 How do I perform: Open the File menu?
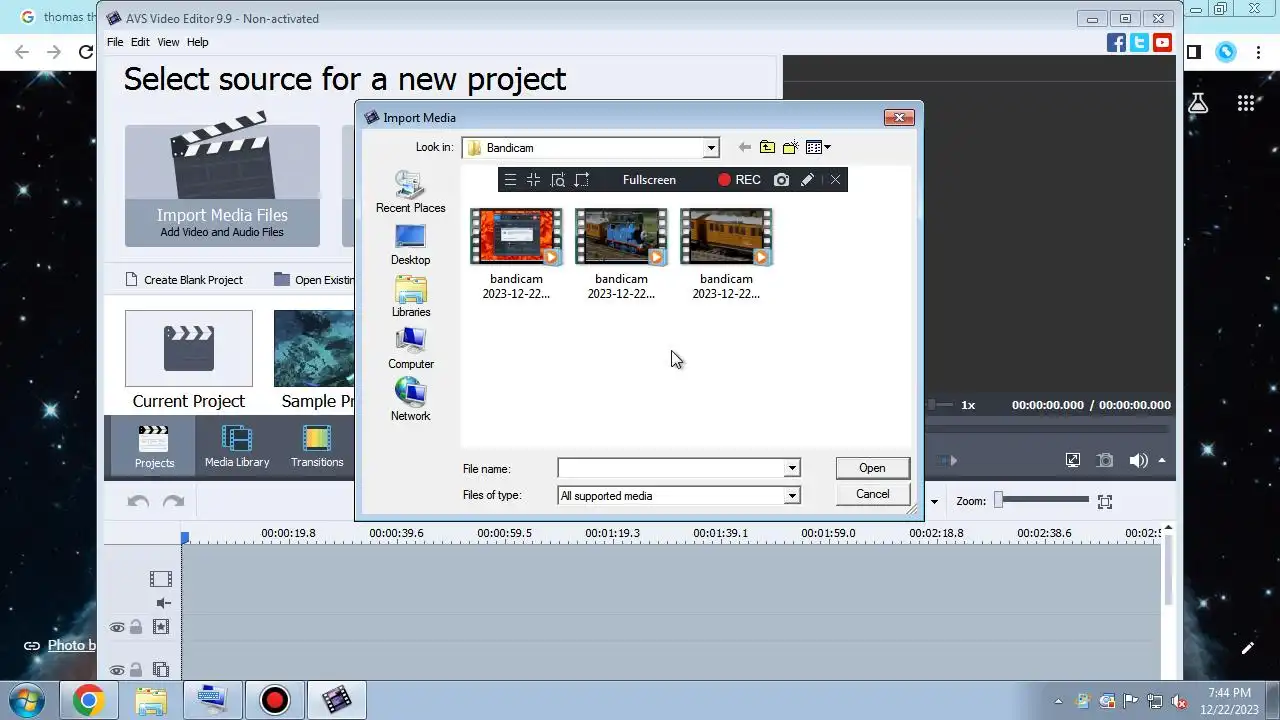coord(115,42)
